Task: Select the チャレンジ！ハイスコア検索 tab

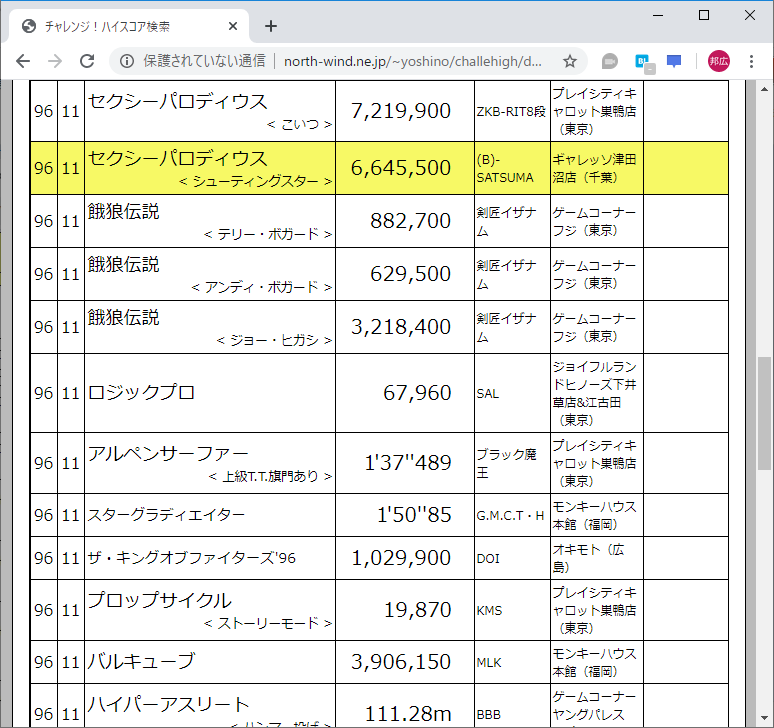Action: pyautogui.click(x=126, y=26)
